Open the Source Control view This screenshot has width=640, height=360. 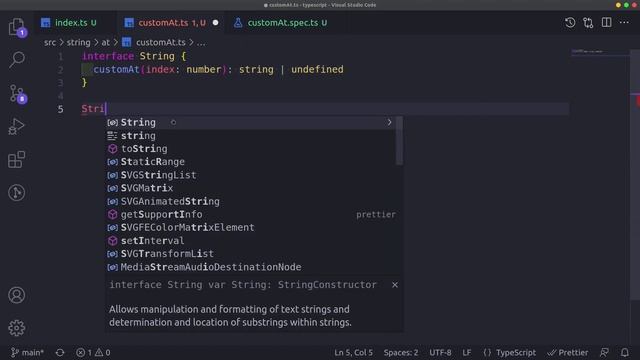click(17, 94)
